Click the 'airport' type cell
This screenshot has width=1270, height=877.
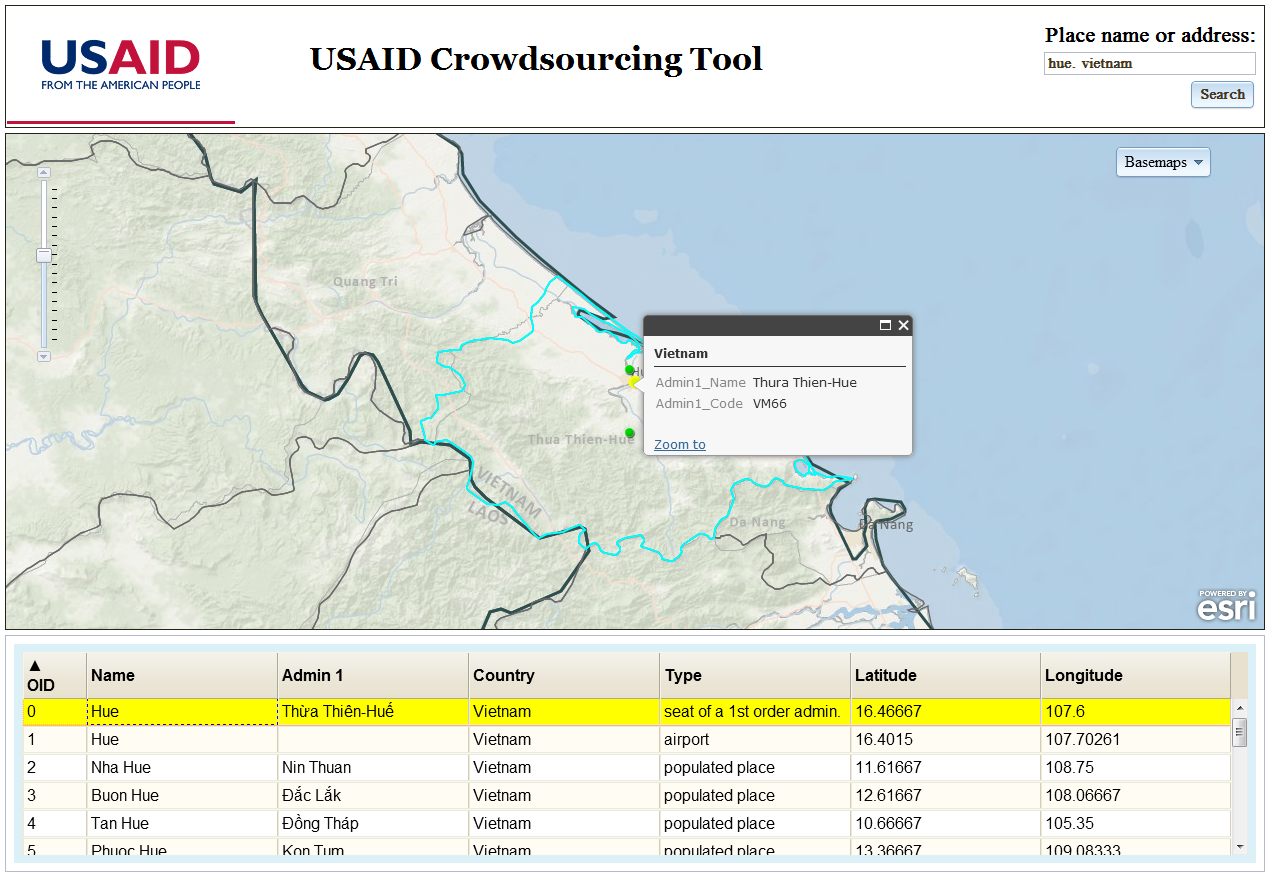[x=755, y=740]
